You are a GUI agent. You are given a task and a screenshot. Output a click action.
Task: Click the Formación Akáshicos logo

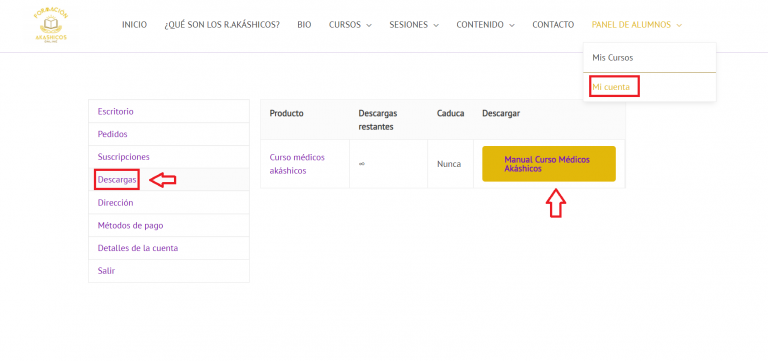[50, 25]
